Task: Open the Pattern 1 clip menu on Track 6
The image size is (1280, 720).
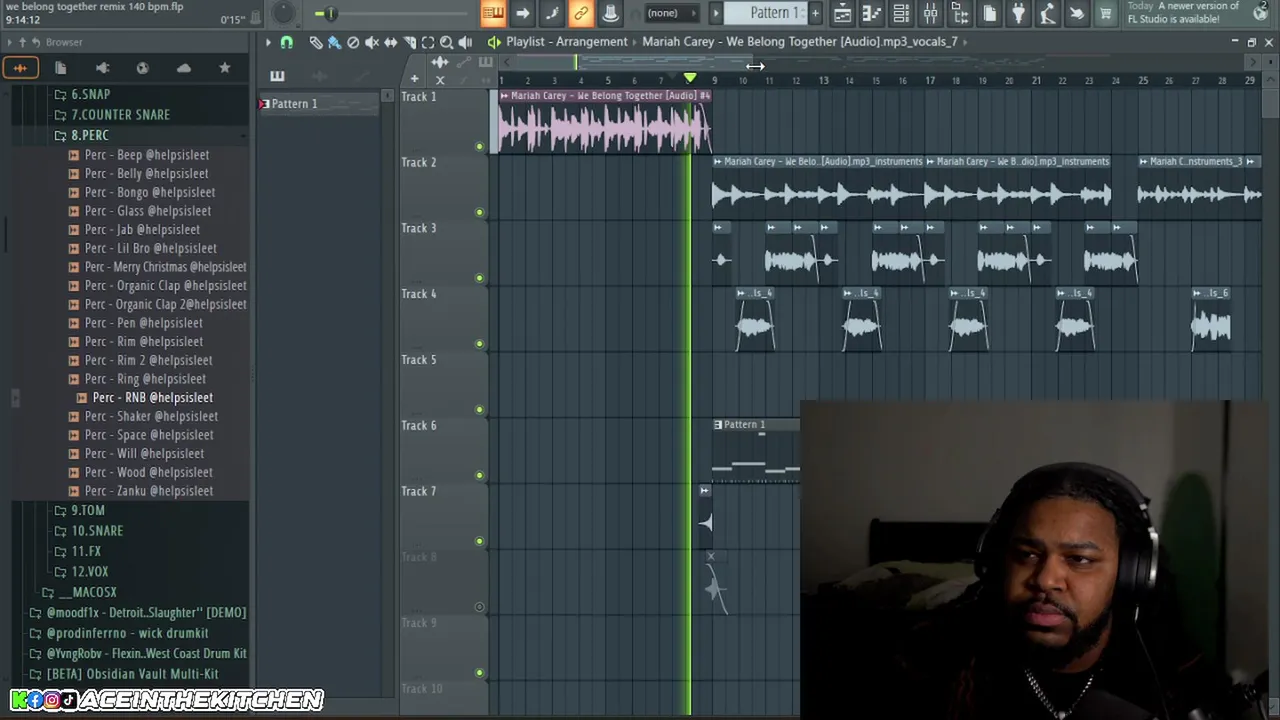Action: click(x=718, y=425)
